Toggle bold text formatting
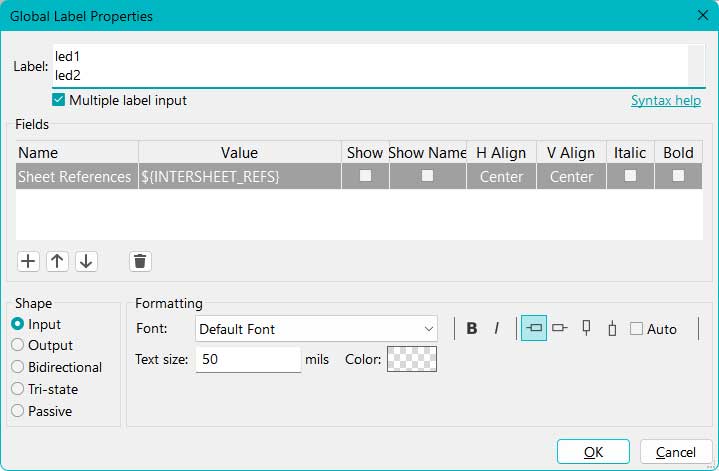 click(472, 329)
